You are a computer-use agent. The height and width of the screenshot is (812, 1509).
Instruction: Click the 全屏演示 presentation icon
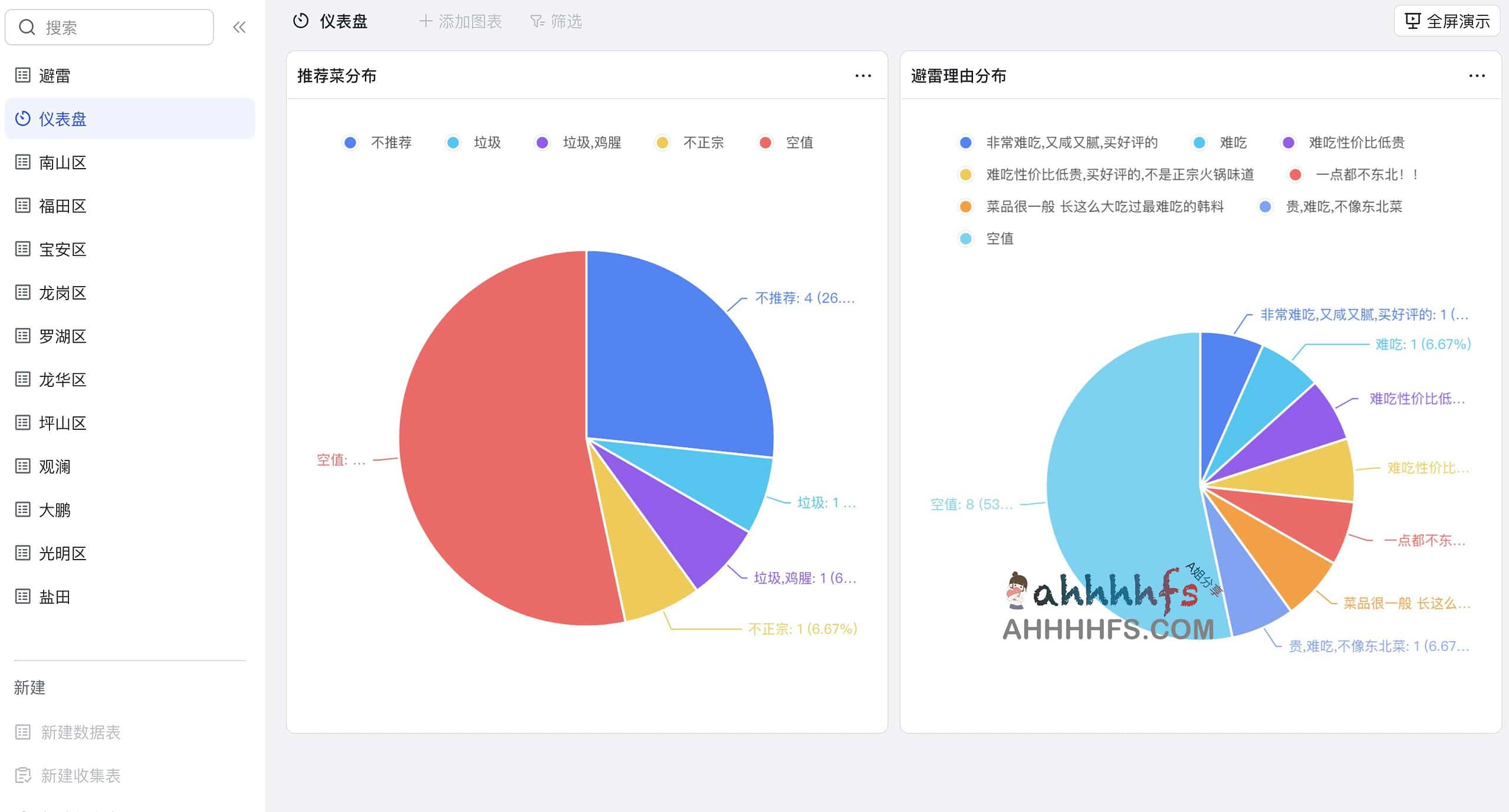point(1412,21)
